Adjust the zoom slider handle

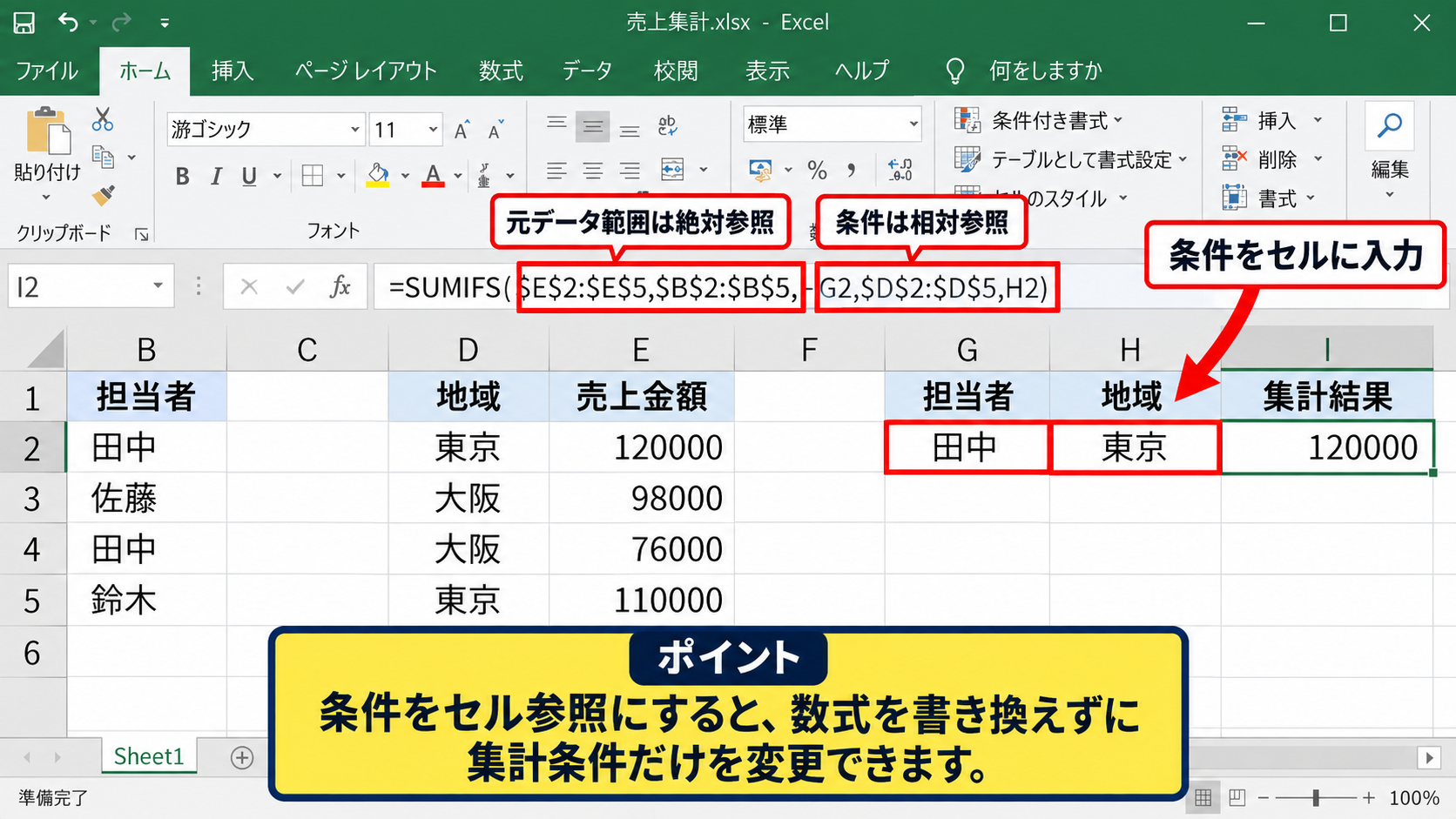(1316, 797)
